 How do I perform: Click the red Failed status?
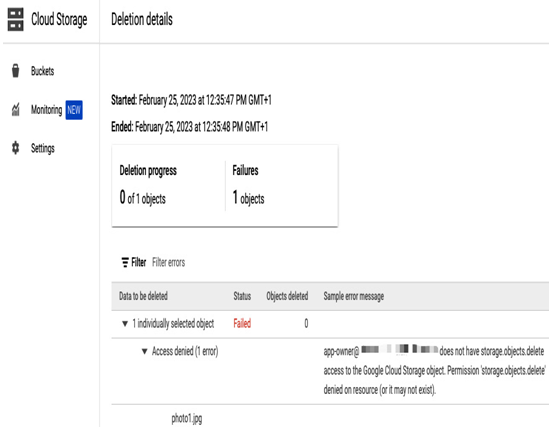click(242, 323)
